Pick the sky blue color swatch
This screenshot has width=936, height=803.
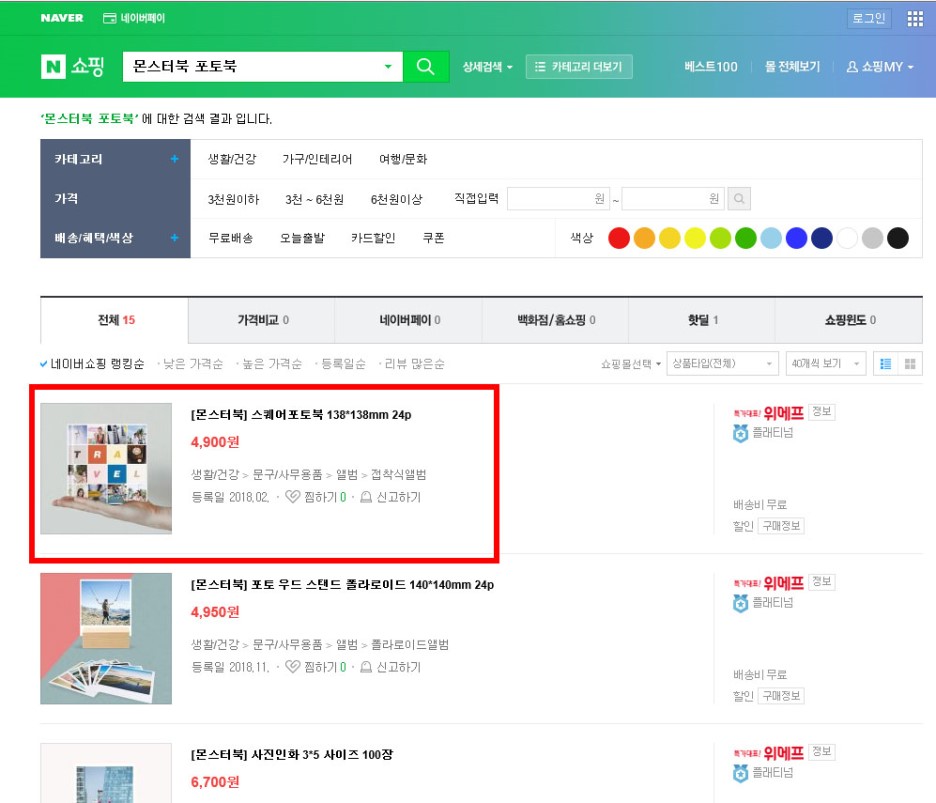point(771,238)
